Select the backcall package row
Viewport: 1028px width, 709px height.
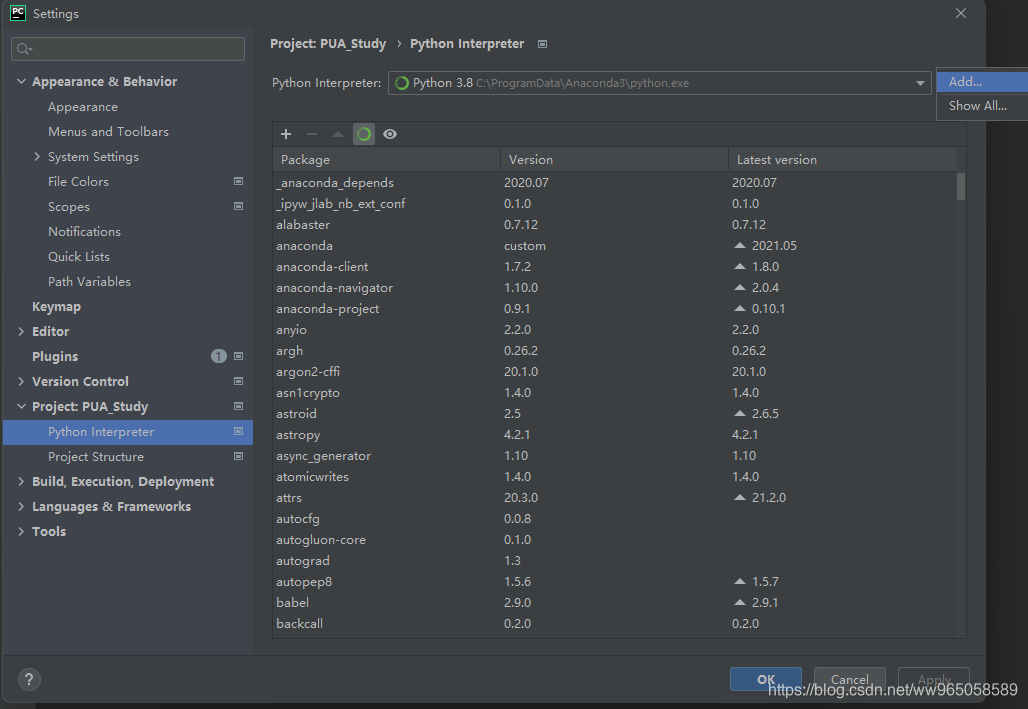pos(614,623)
